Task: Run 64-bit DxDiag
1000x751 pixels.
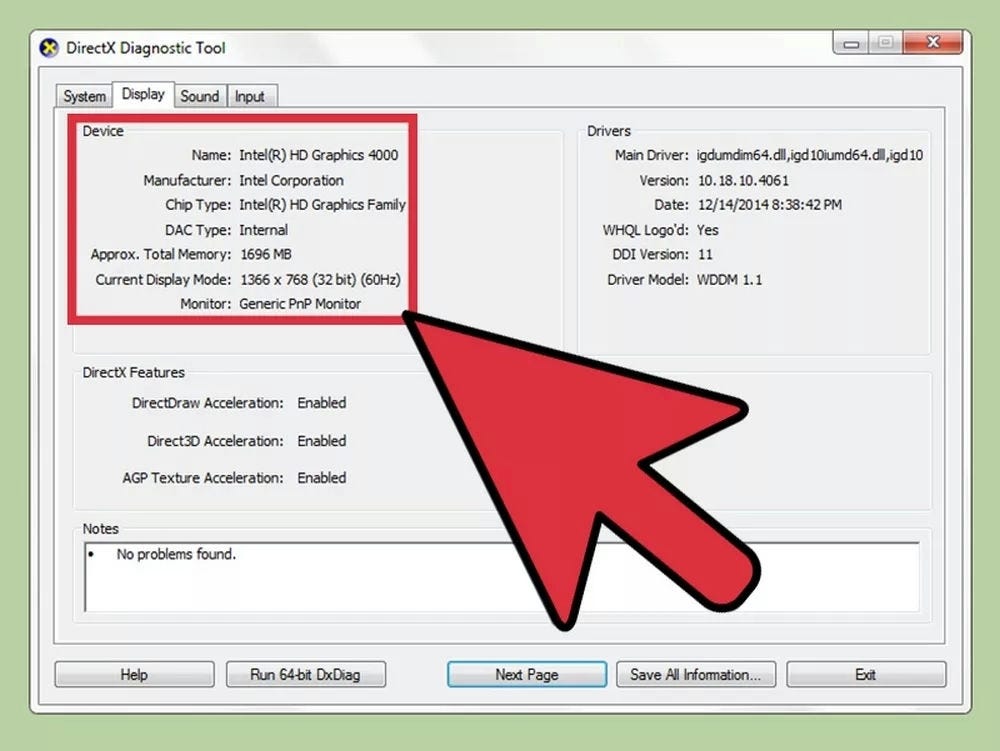Action: pyautogui.click(x=306, y=674)
